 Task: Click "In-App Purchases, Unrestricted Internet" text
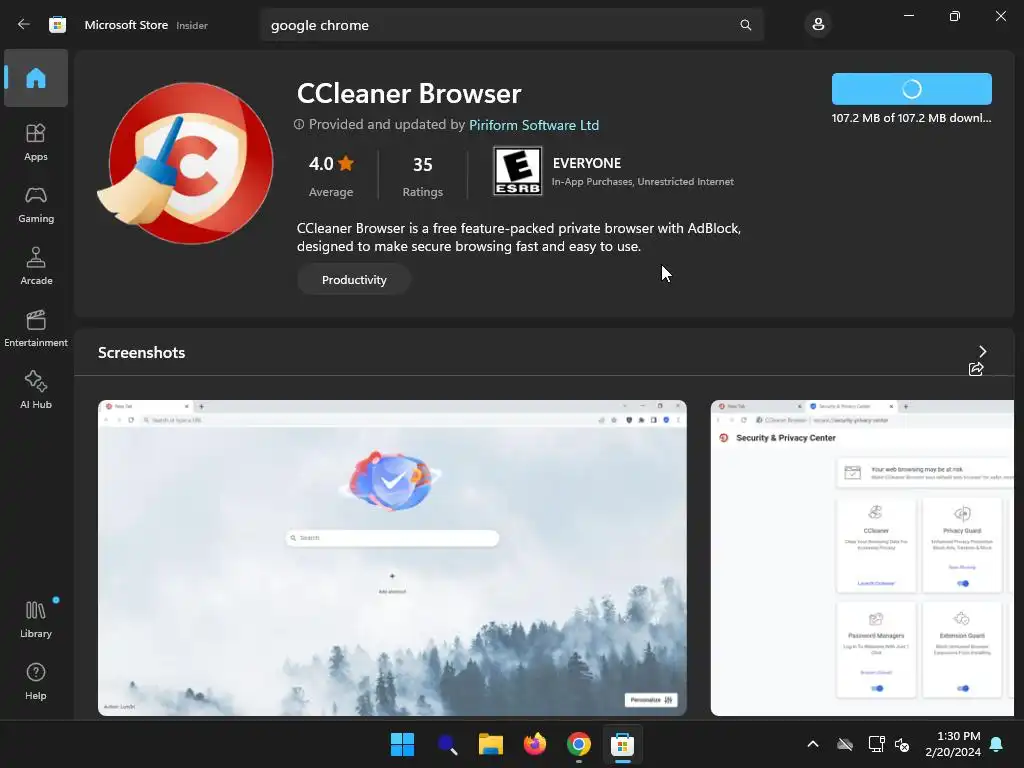(x=643, y=182)
